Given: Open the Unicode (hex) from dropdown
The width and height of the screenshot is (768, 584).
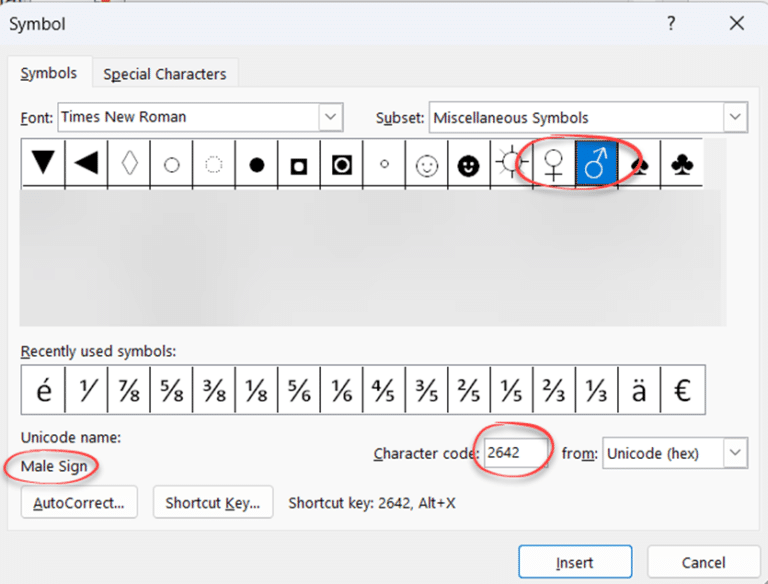Looking at the screenshot, I should 675,453.
